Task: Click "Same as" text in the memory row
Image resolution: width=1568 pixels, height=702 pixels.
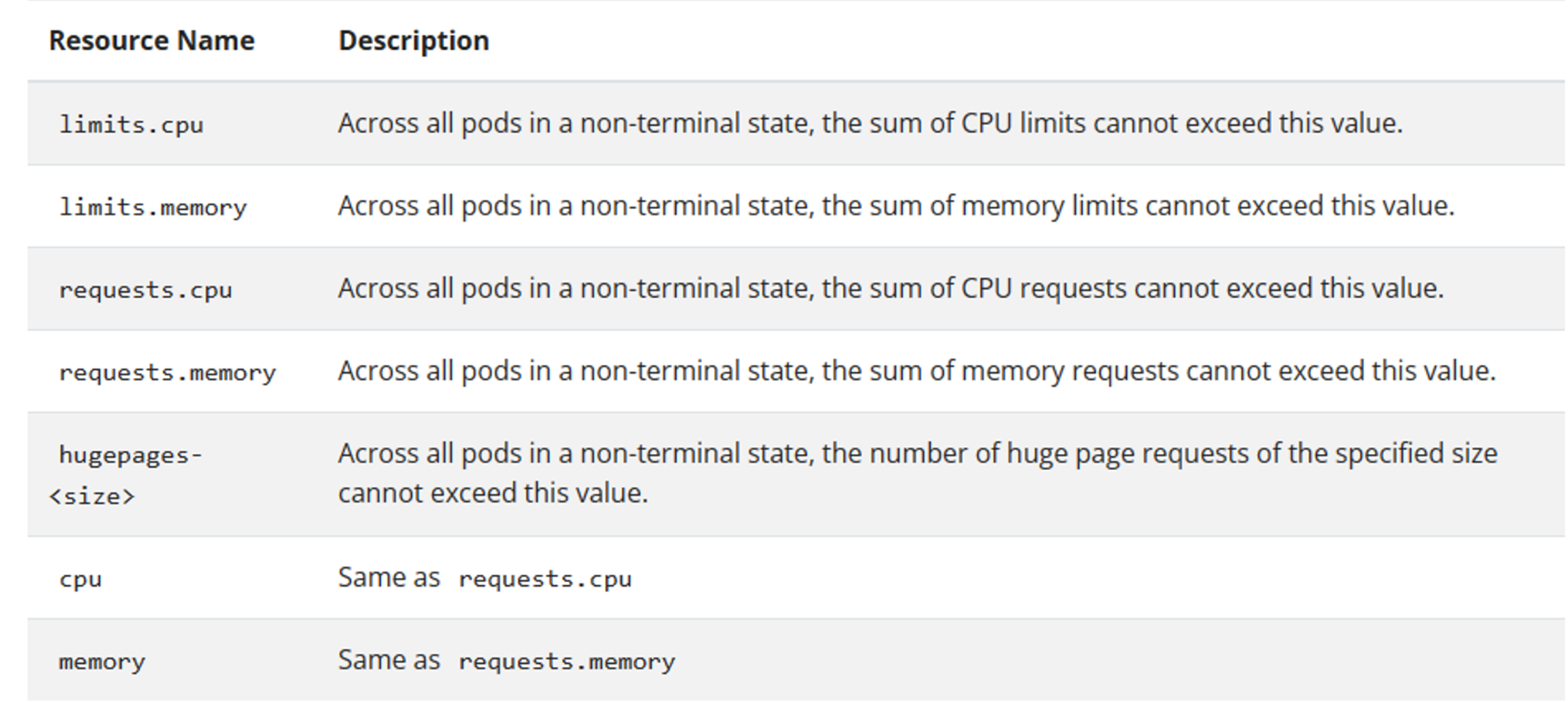Action: pos(389,660)
